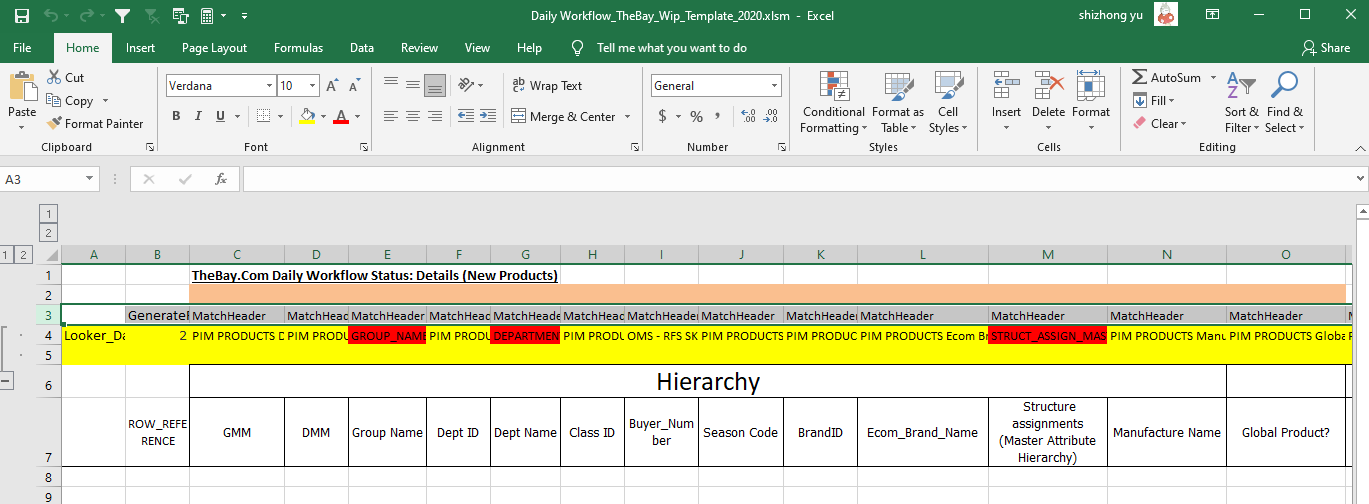This screenshot has width=1369, height=504.
Task: Switch to the Data tab
Action: 362,48
